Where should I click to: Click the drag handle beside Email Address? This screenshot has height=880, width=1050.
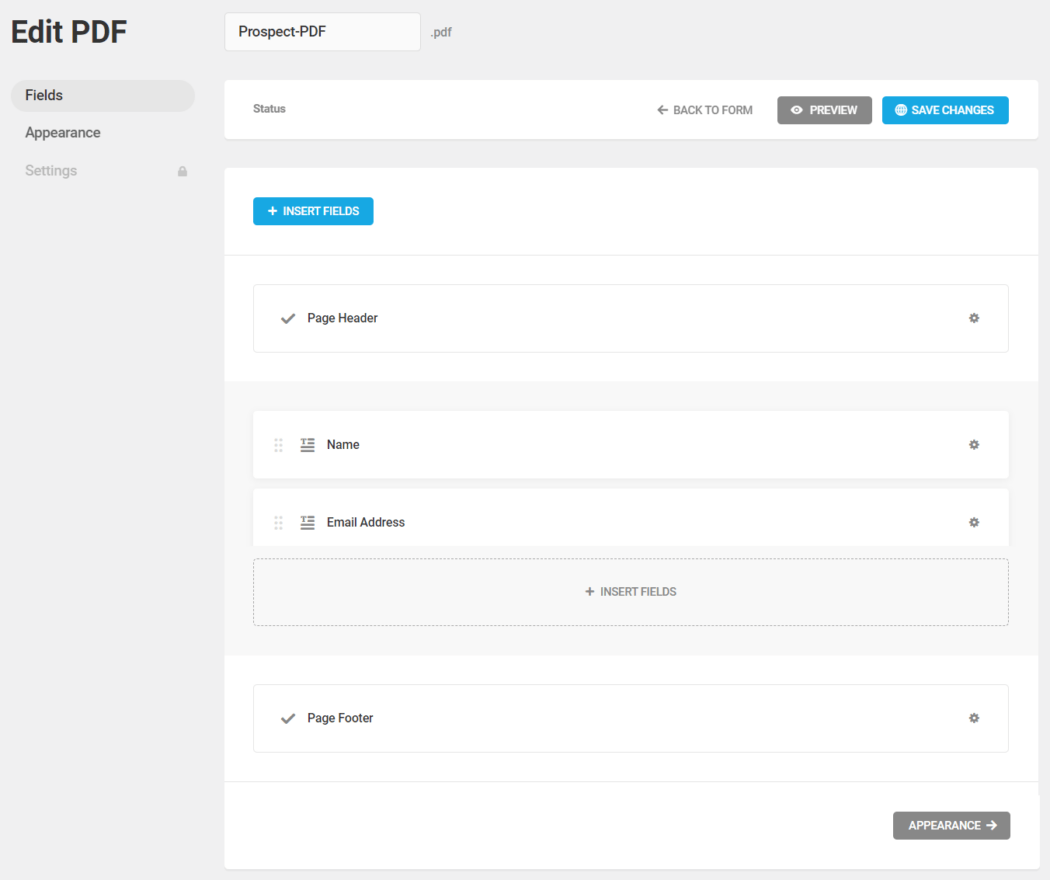278,522
